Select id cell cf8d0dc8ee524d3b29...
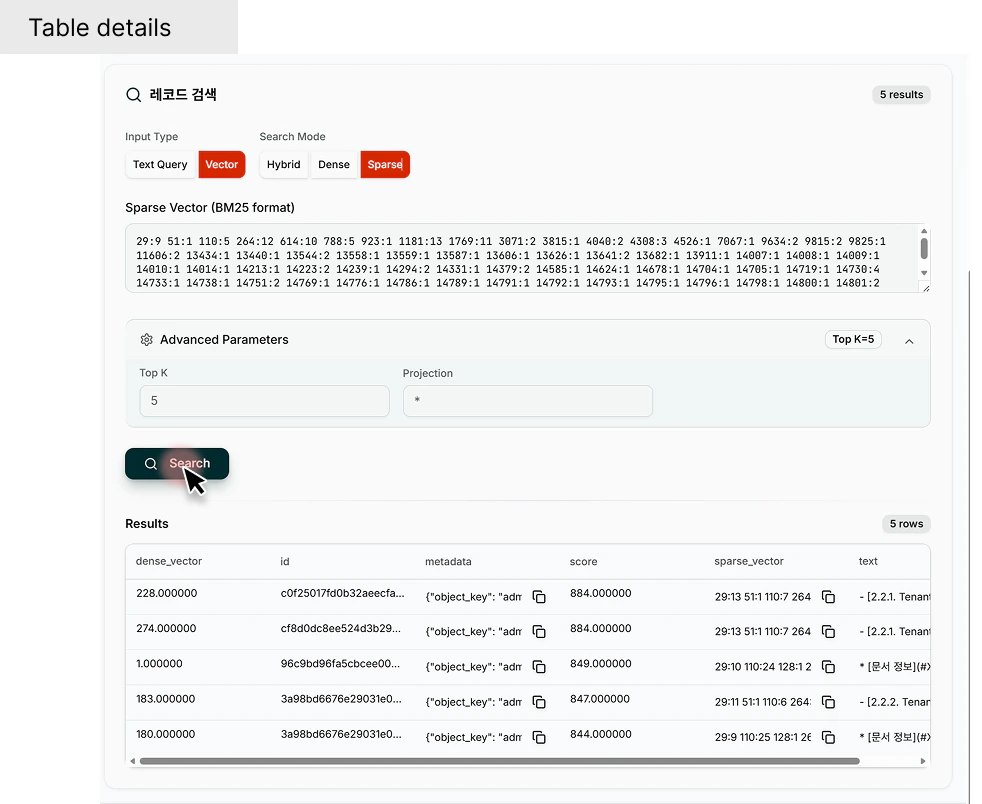Viewport: 982px width, 804px height. tap(341, 628)
